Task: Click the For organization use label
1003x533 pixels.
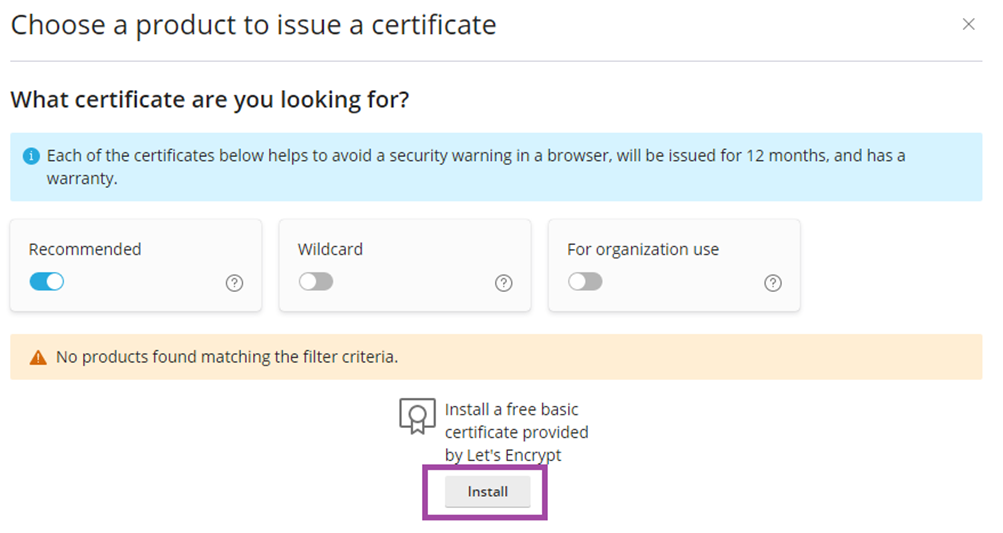Action: point(643,250)
